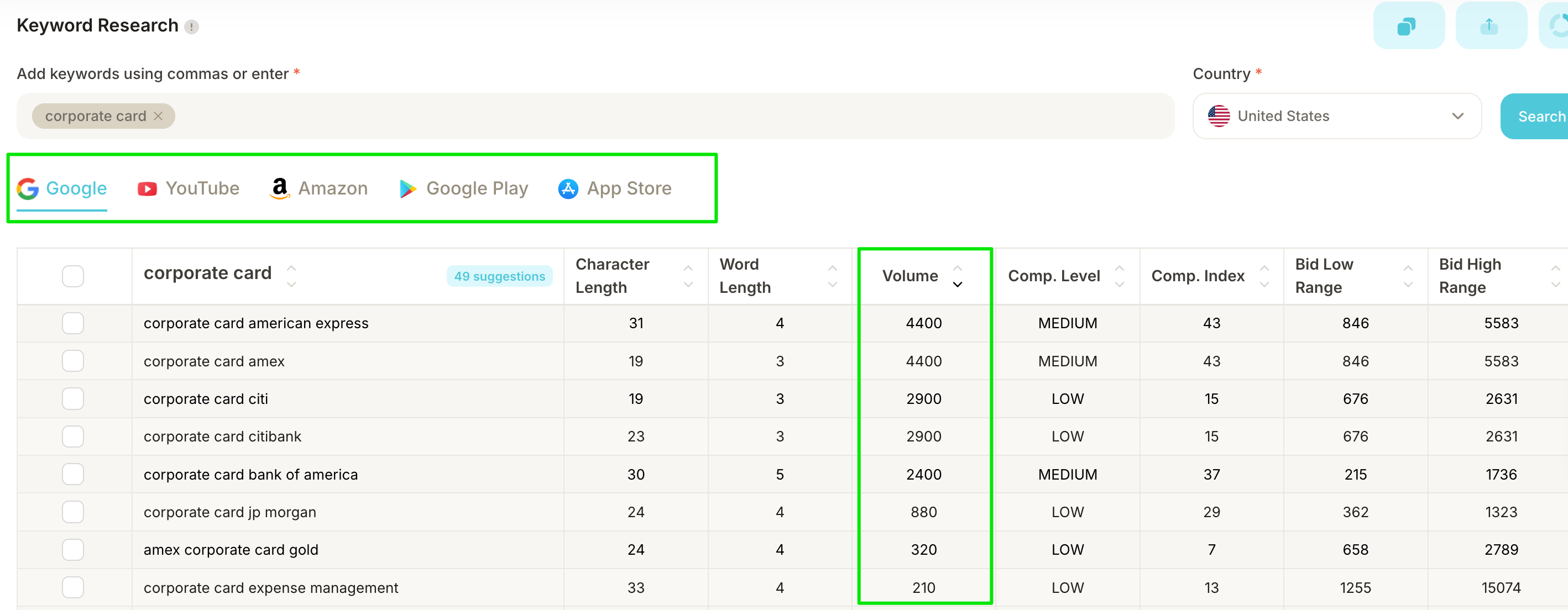This screenshot has width=1568, height=610.
Task: Check corporate card citibank row
Action: tap(73, 436)
